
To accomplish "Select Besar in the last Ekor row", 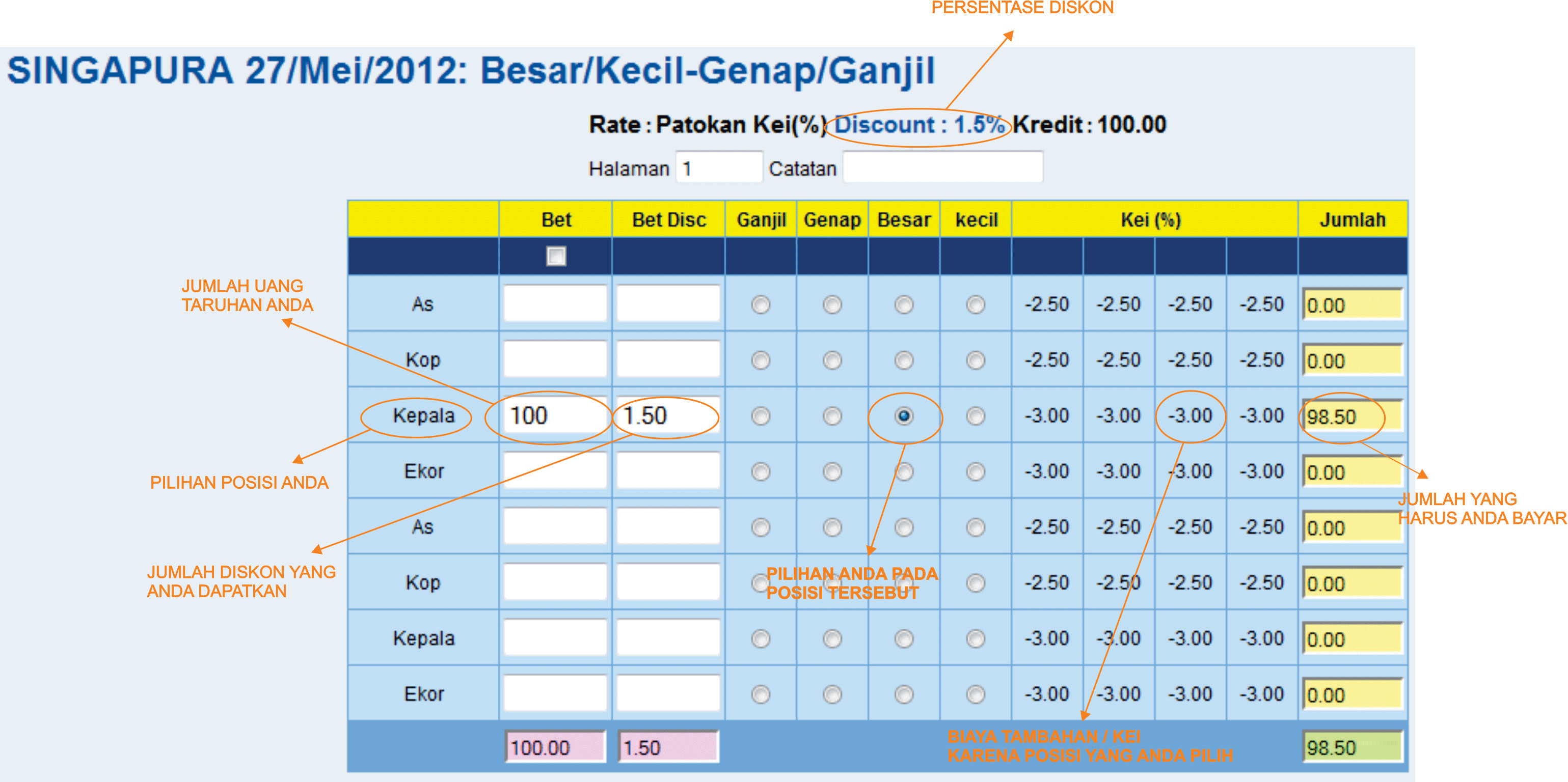I will coord(904,694).
